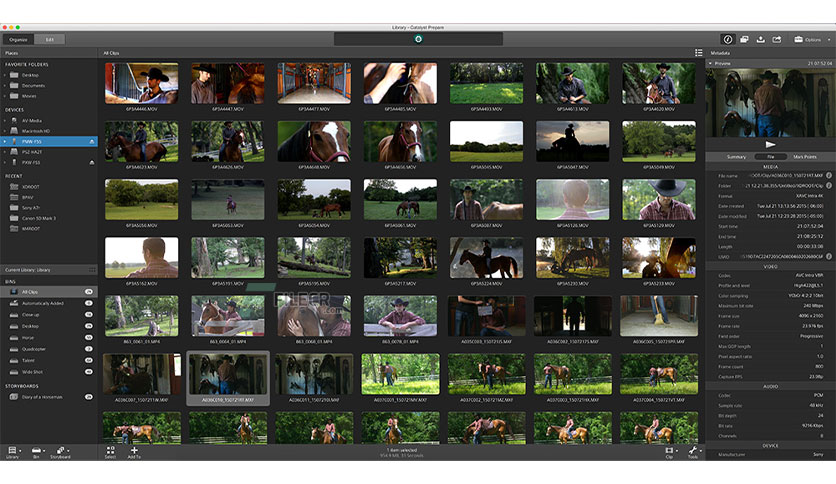836x484 pixels.
Task: Click the Add To plus button
Action: [134, 453]
